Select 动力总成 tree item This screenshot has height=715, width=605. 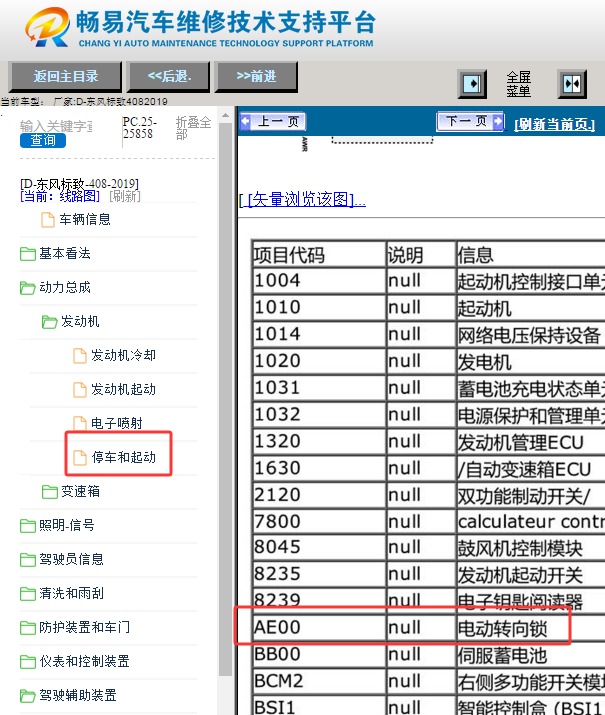tap(65, 287)
